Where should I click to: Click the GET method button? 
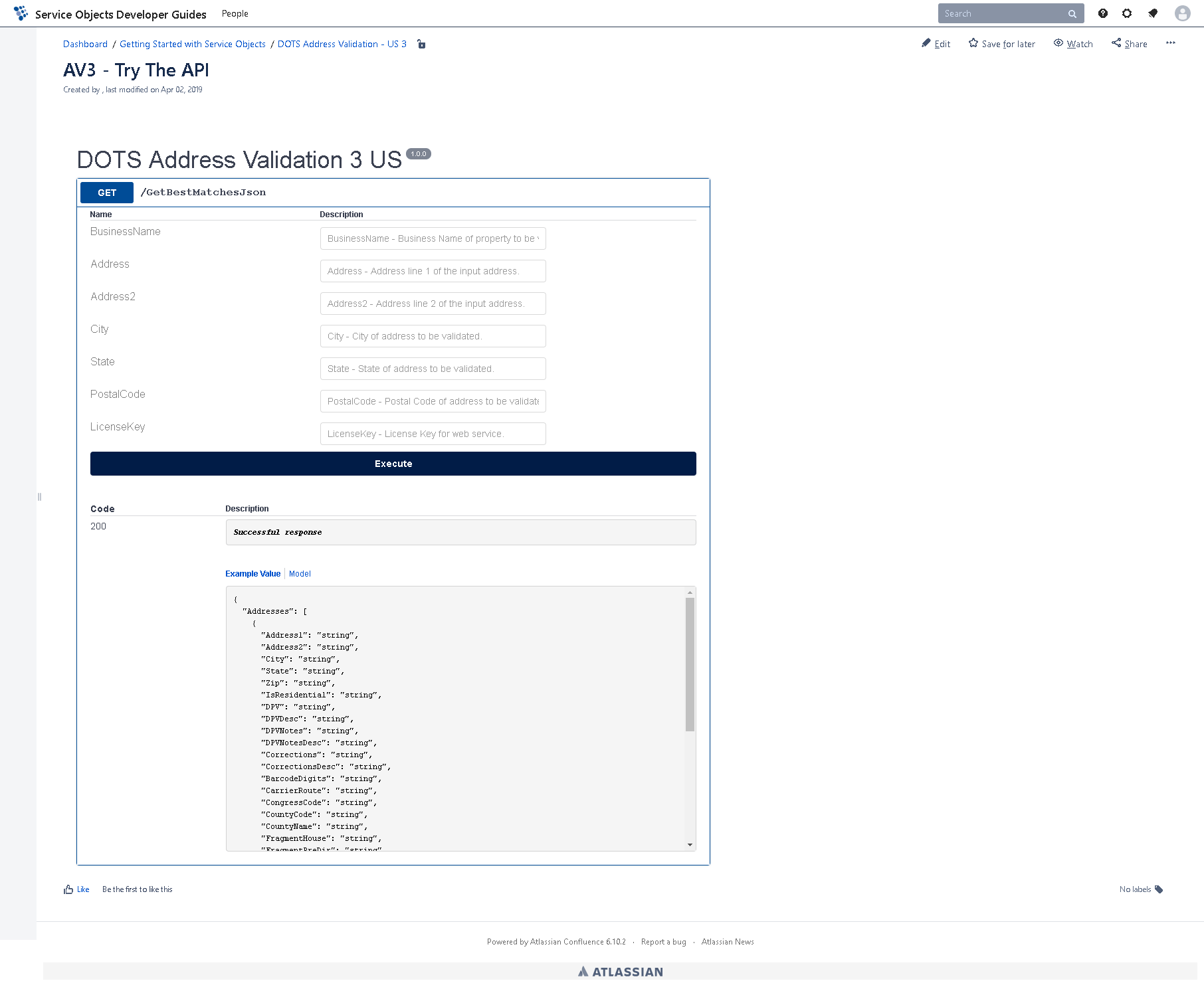(x=107, y=193)
